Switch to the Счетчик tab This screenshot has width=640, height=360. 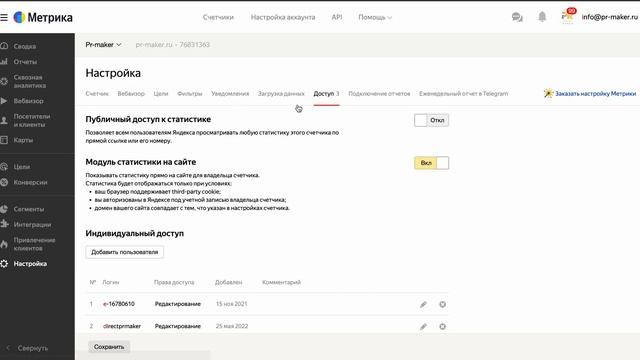[x=97, y=93]
